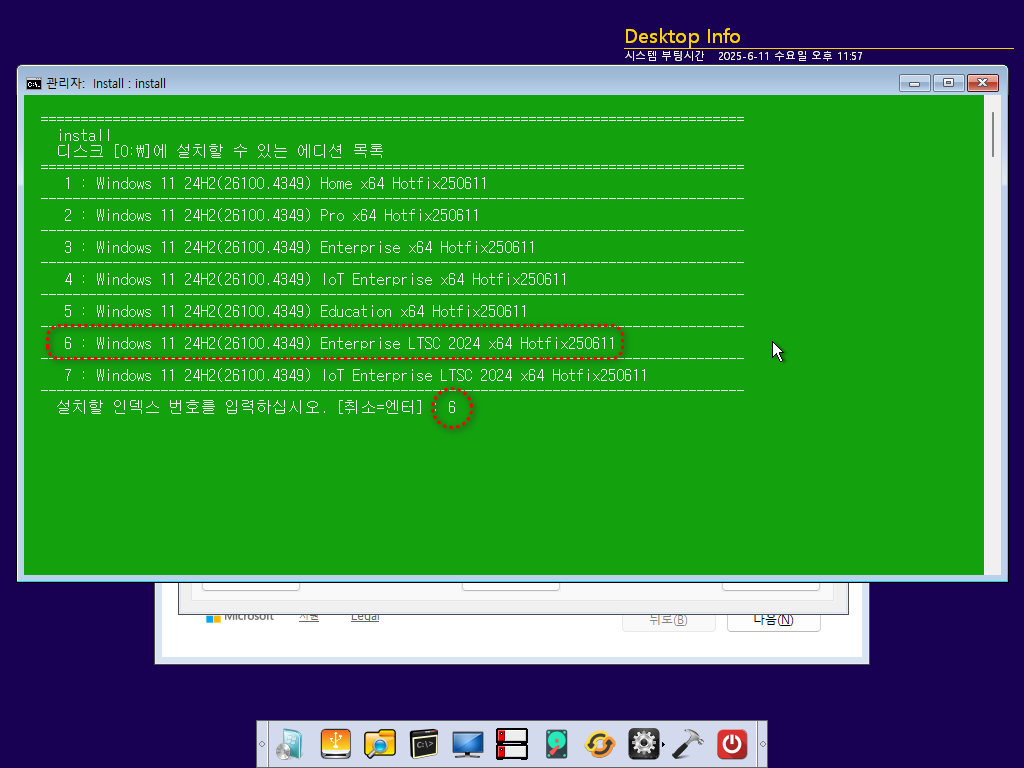The height and width of the screenshot is (768, 1024).
Task: Click the console vertical scrollbar thumb
Action: pyautogui.click(x=993, y=134)
